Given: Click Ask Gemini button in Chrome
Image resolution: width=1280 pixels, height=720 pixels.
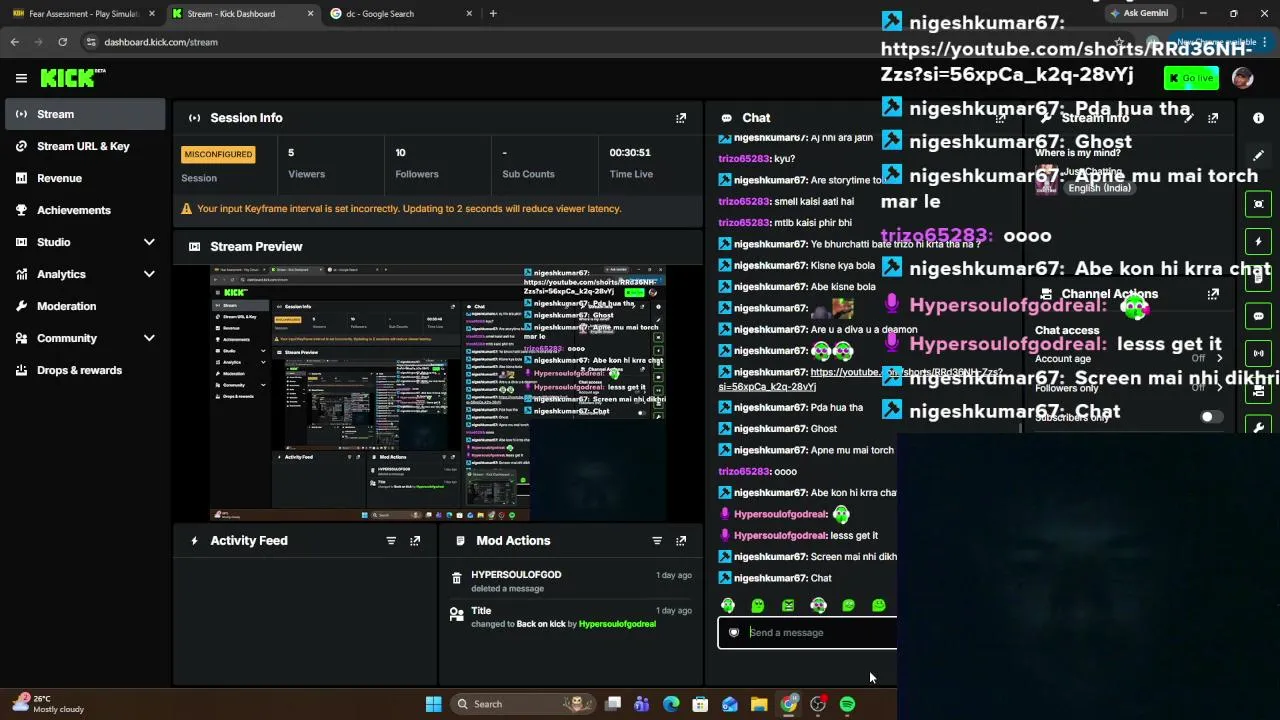Looking at the screenshot, I should [x=1138, y=14].
